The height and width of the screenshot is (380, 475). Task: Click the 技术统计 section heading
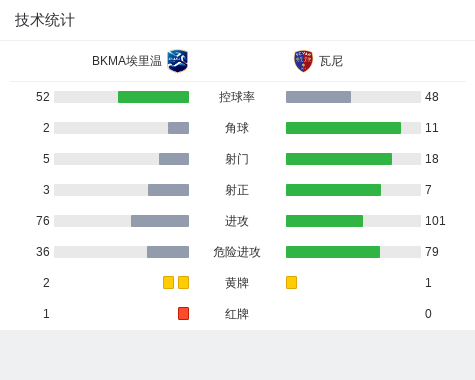tap(45, 20)
